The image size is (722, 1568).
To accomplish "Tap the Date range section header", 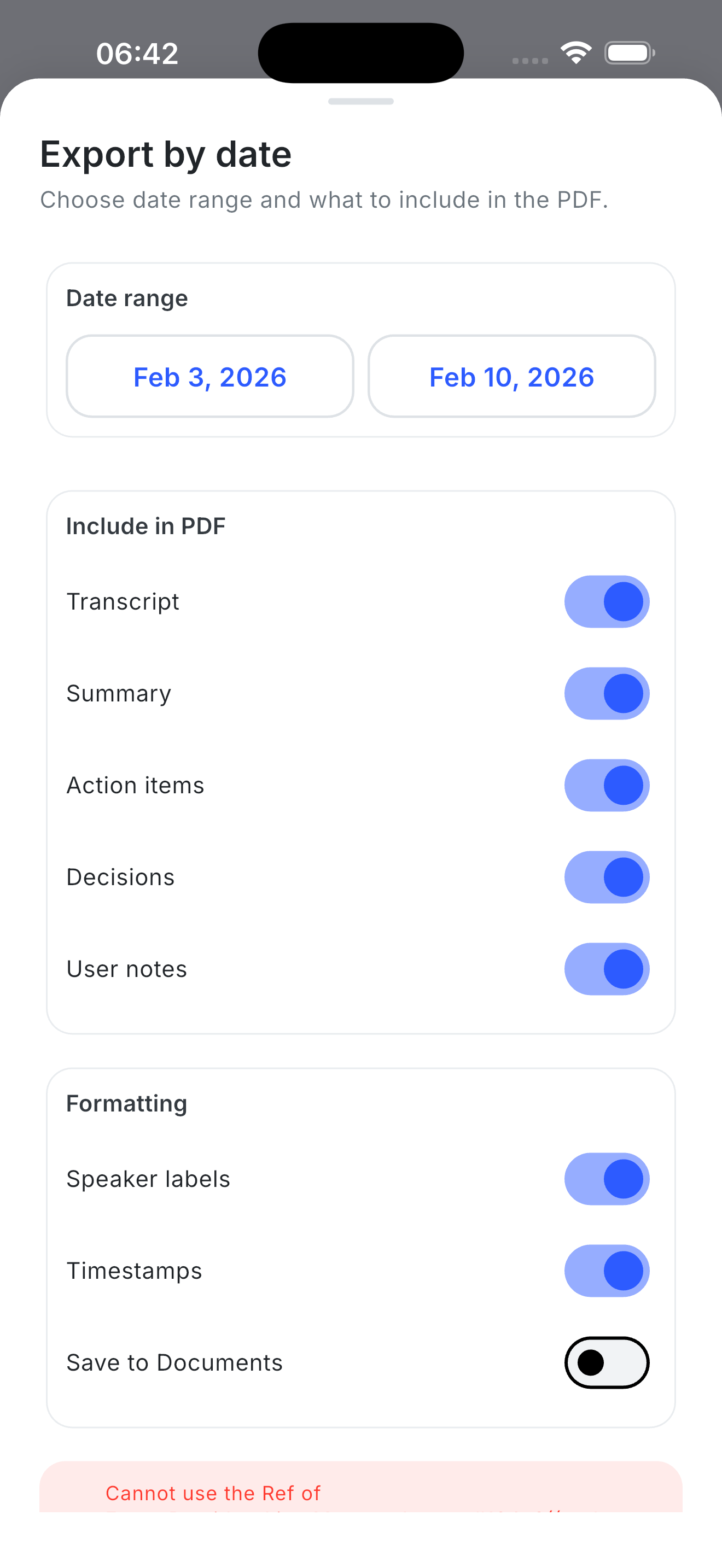I will [x=127, y=297].
